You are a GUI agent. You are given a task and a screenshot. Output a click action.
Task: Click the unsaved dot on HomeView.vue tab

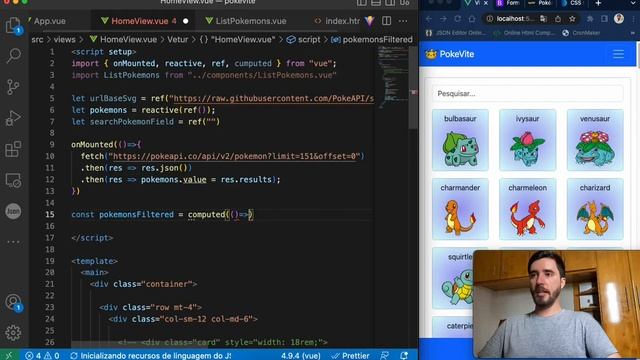pos(186,21)
